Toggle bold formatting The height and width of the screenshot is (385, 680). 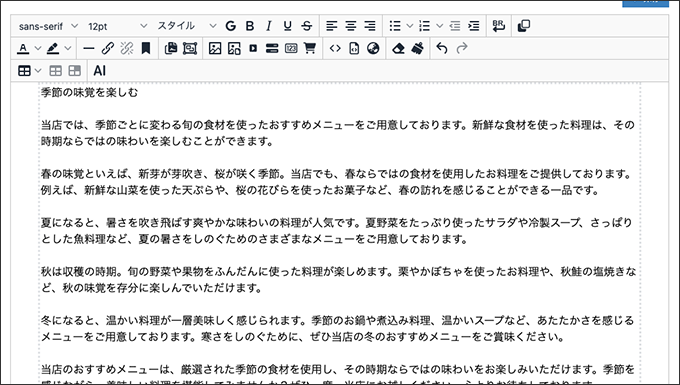point(250,26)
